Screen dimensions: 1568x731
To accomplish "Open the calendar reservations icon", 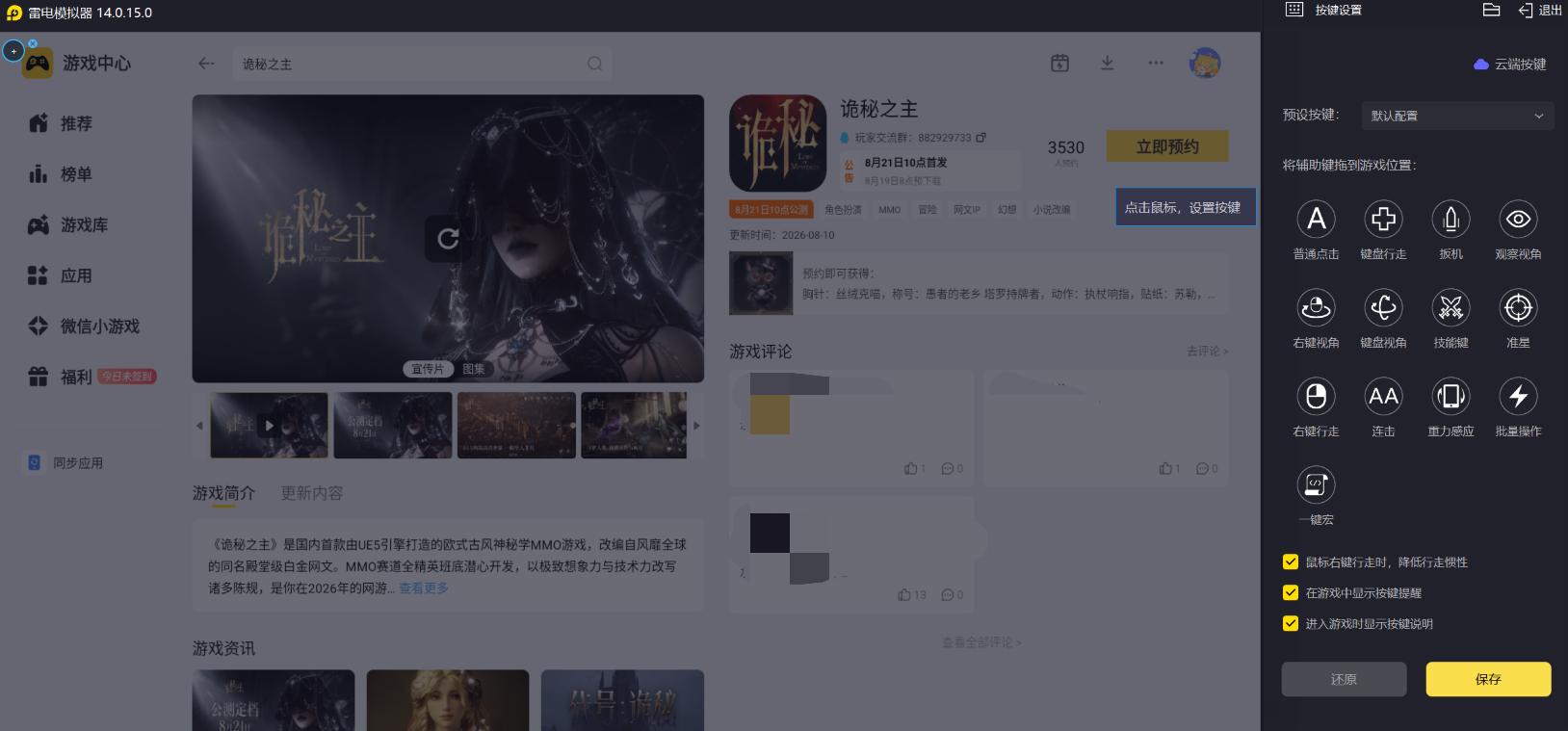I will [1059, 64].
